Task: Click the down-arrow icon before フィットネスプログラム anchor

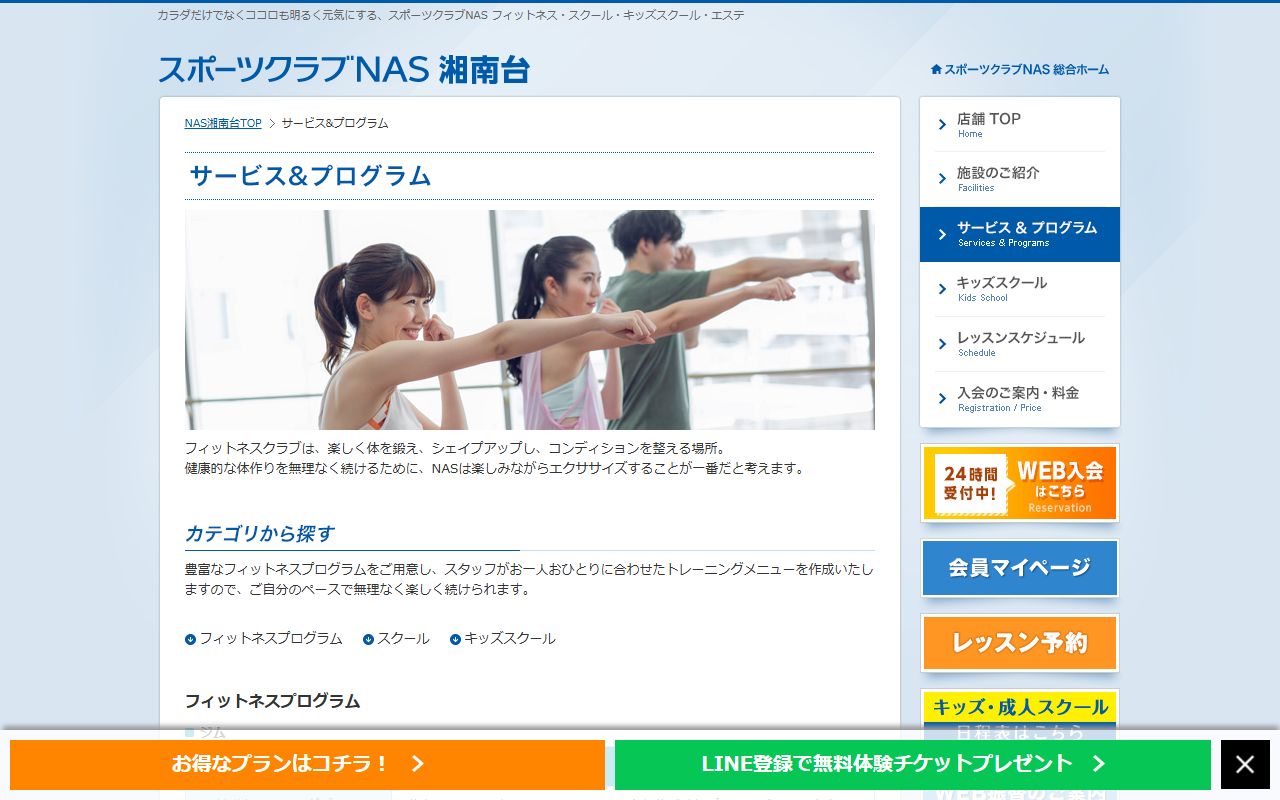Action: pos(190,639)
